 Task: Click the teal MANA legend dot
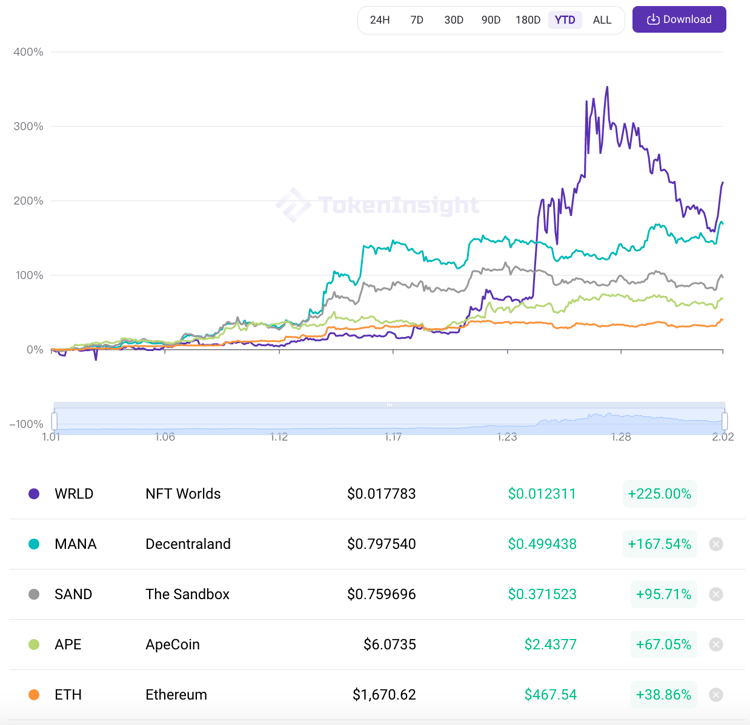[34, 544]
